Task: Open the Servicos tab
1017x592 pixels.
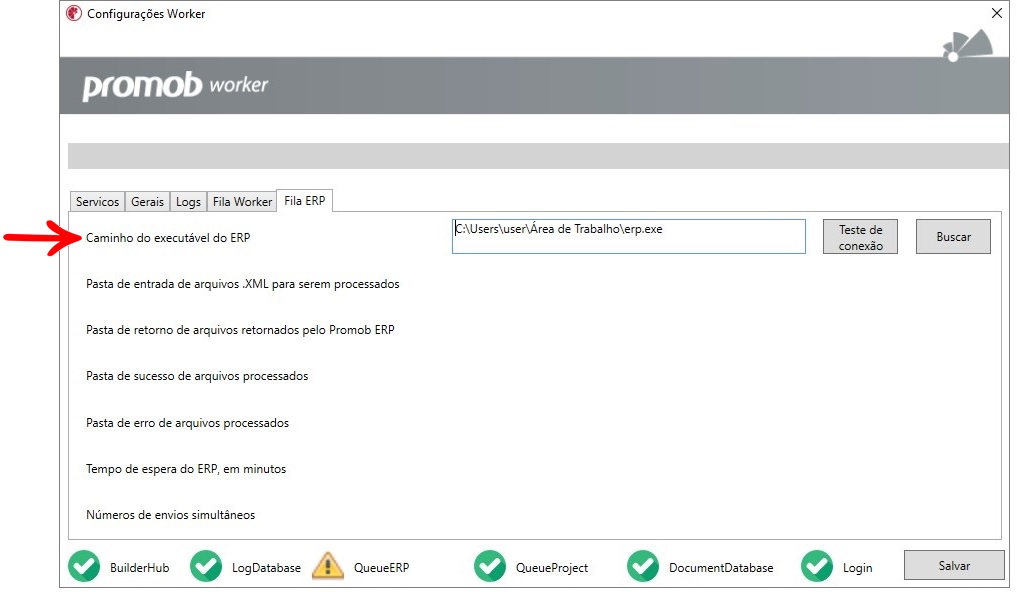Action: tap(97, 202)
